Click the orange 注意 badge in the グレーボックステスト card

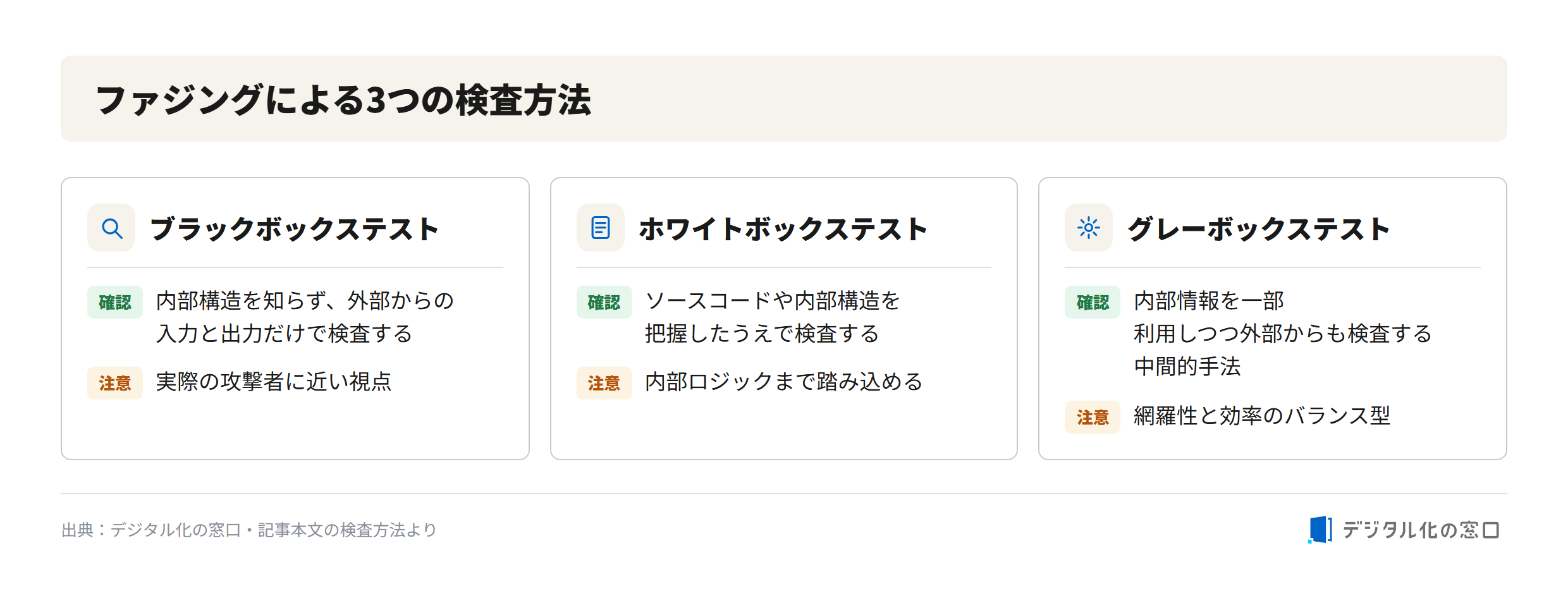1093,417
